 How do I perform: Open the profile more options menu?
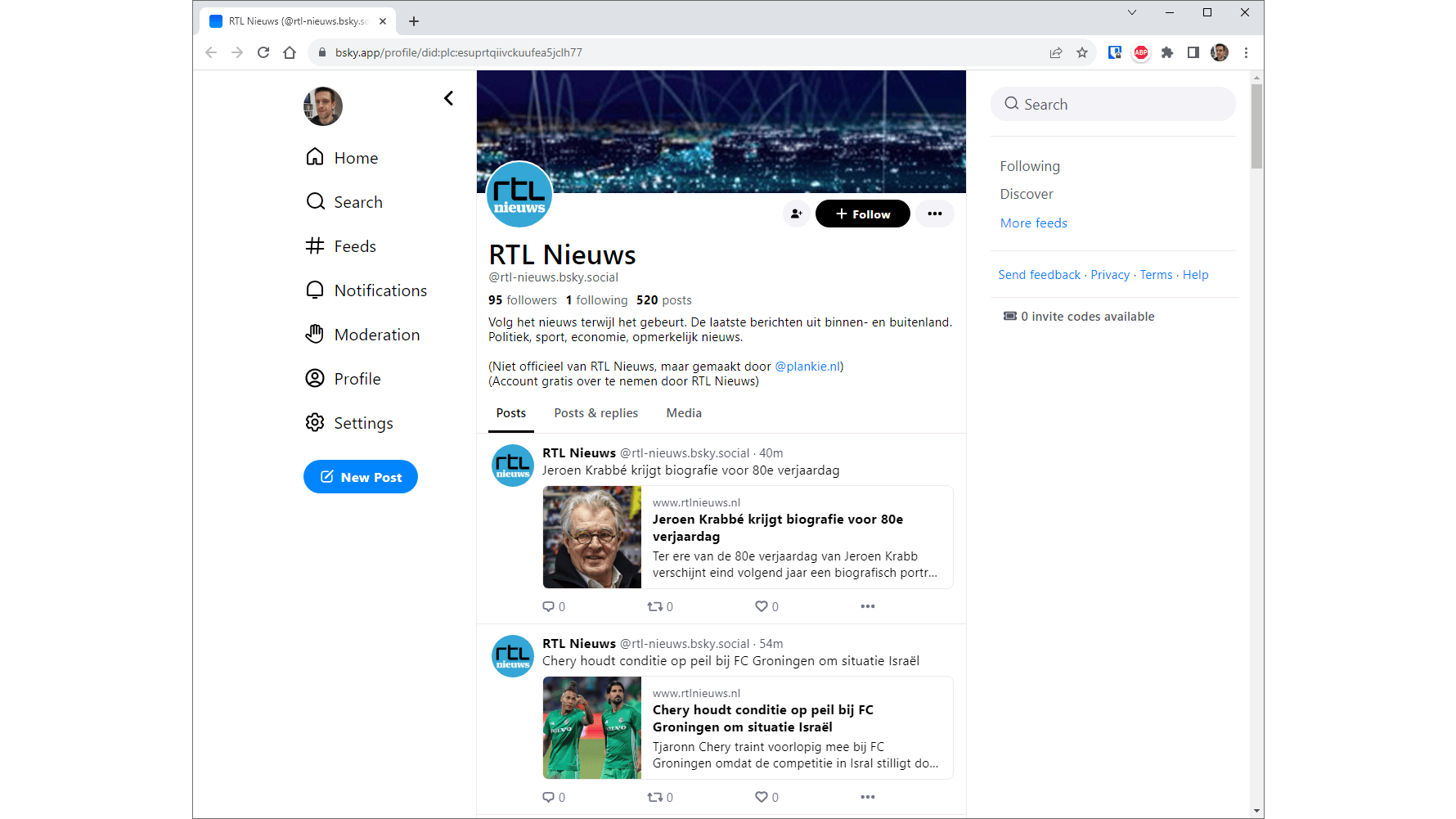(x=935, y=214)
